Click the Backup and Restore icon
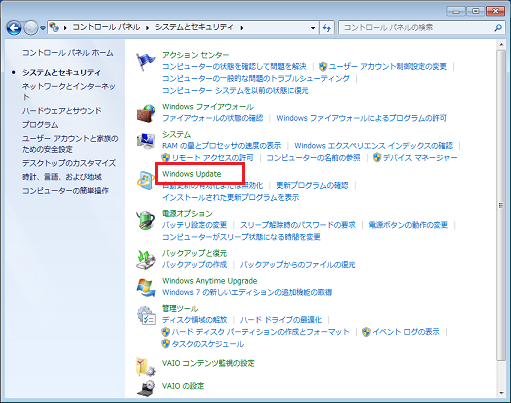The image size is (511, 403). coord(146,260)
